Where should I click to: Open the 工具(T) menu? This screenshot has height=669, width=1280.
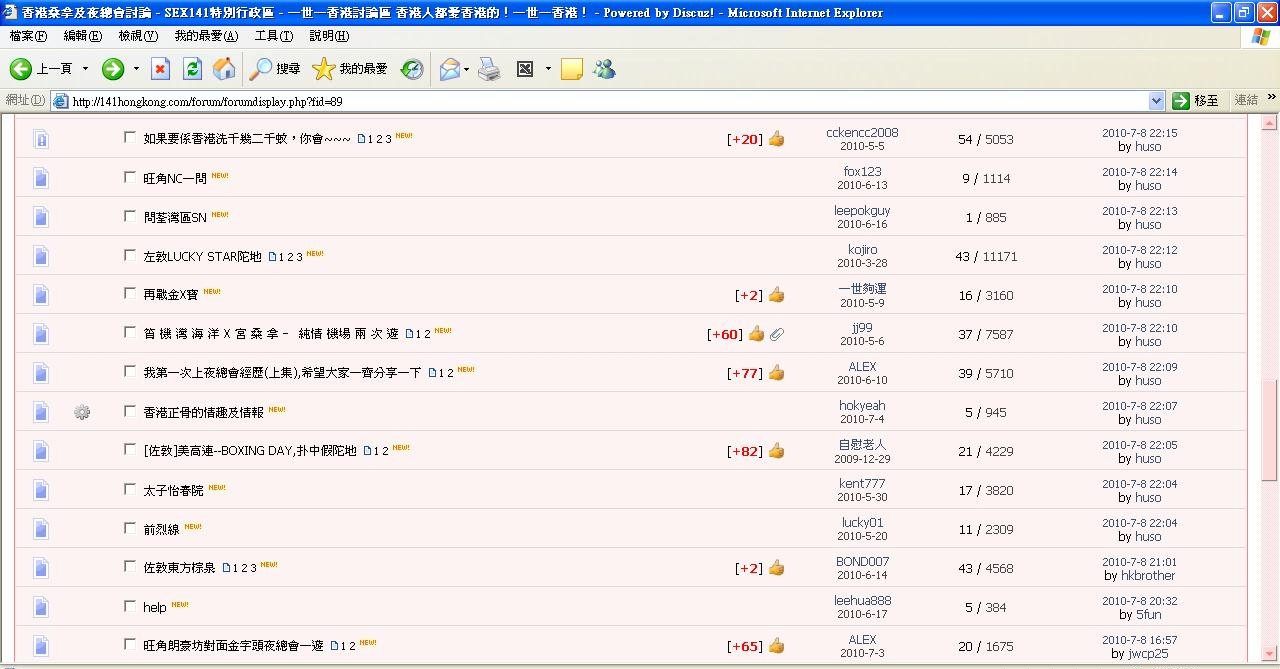(273, 36)
